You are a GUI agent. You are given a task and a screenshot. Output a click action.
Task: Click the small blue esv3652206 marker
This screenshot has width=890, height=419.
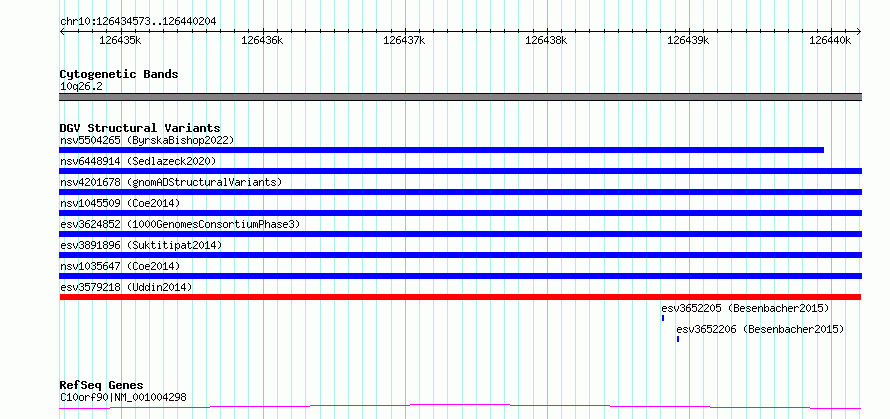click(678, 339)
